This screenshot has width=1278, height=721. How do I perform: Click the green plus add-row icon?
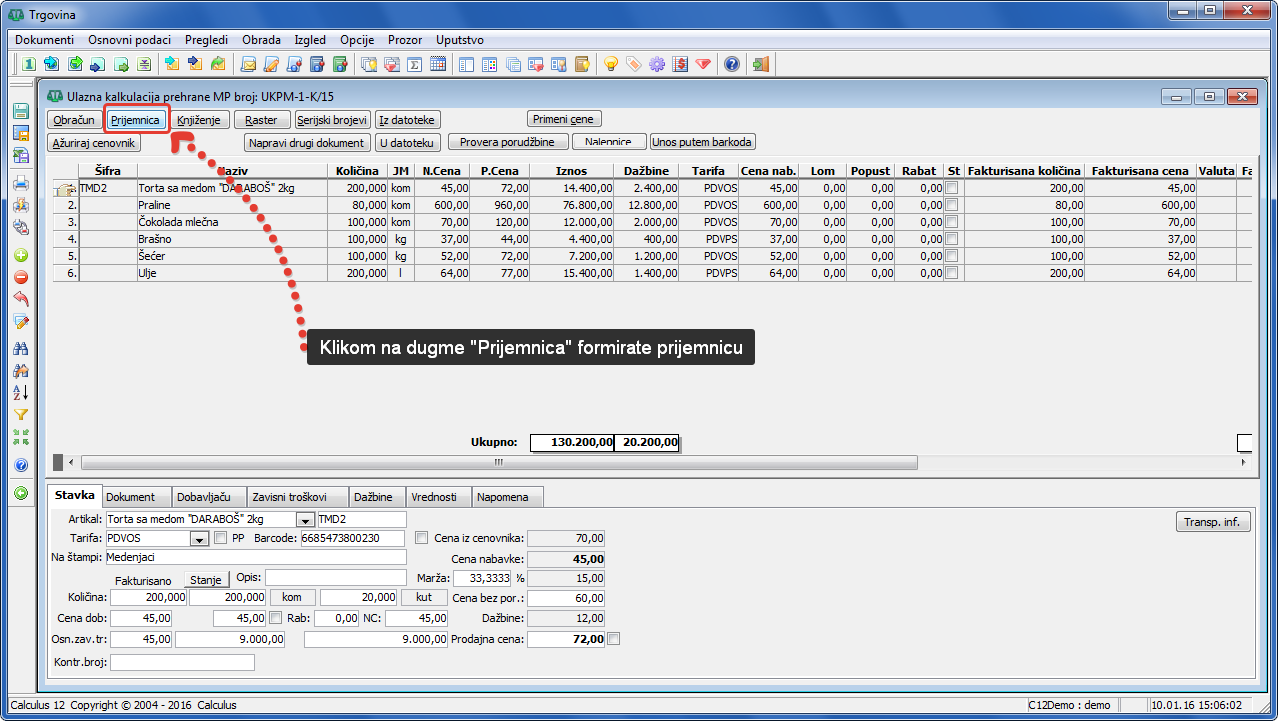[x=21, y=254]
